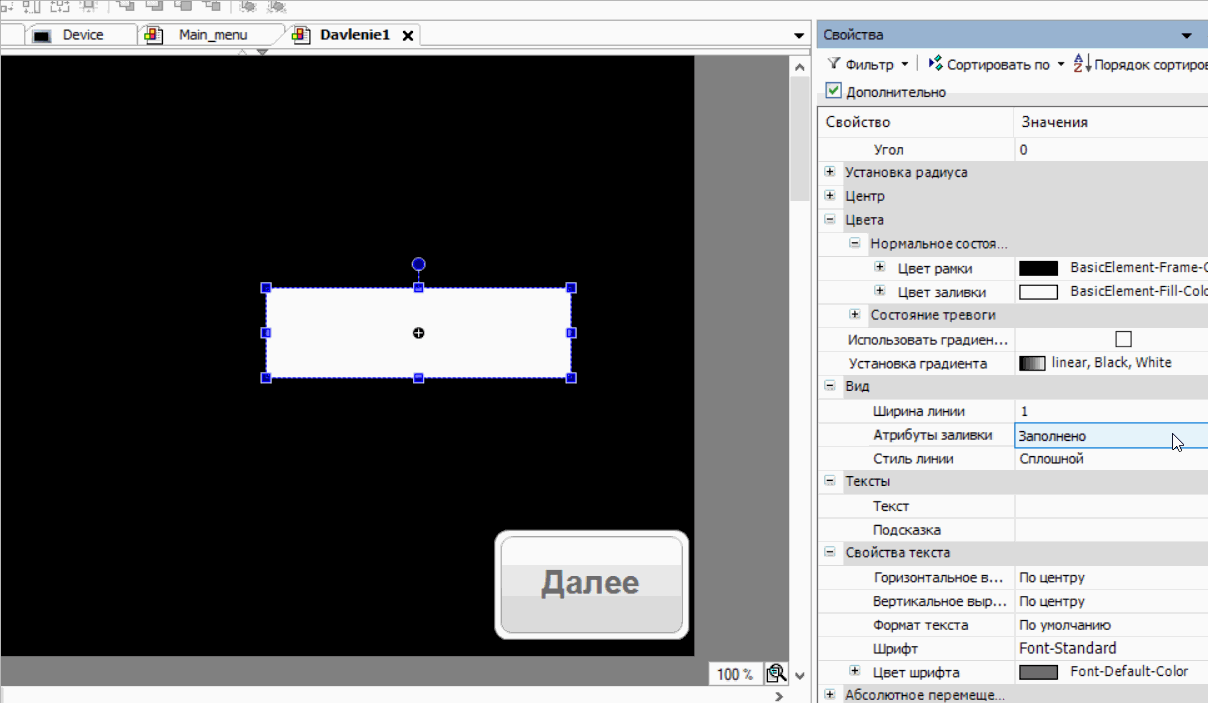1208x703 pixels.
Task: Open the Сортировать по dropdown arrow
Action: 1061,64
